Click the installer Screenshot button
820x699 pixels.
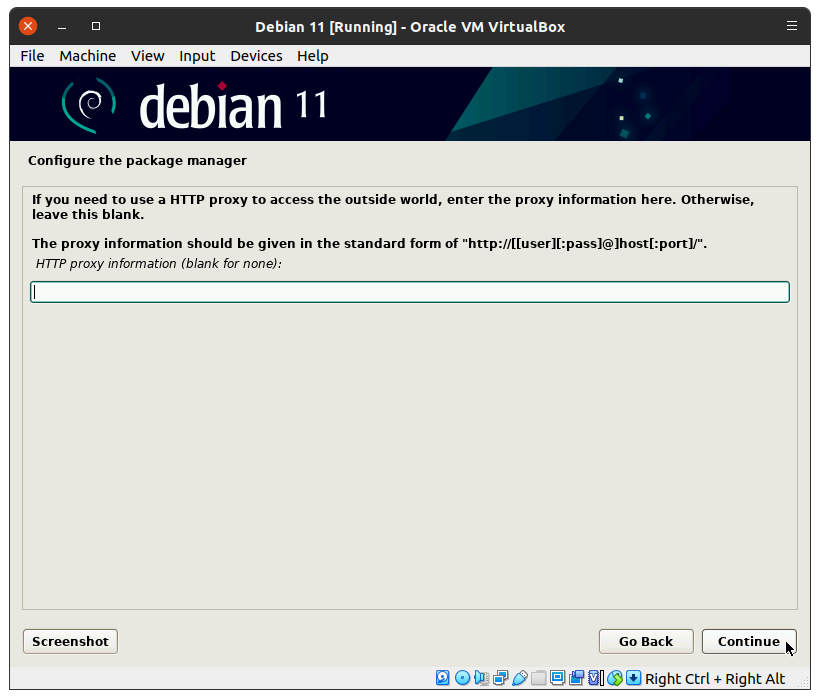70,641
